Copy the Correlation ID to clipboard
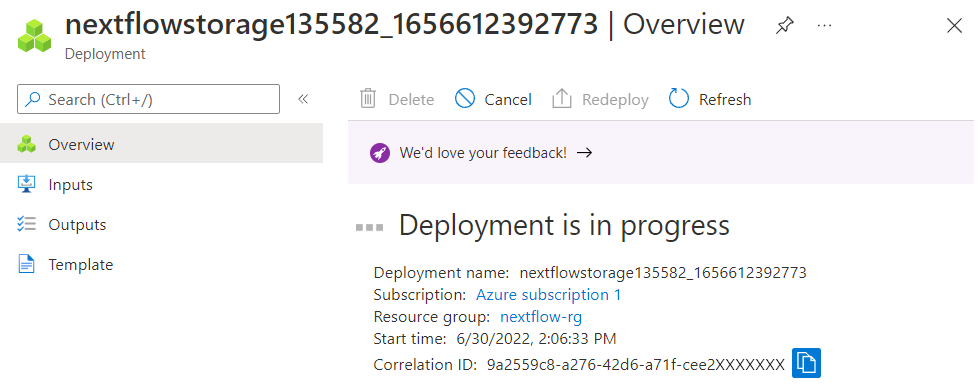 click(806, 363)
